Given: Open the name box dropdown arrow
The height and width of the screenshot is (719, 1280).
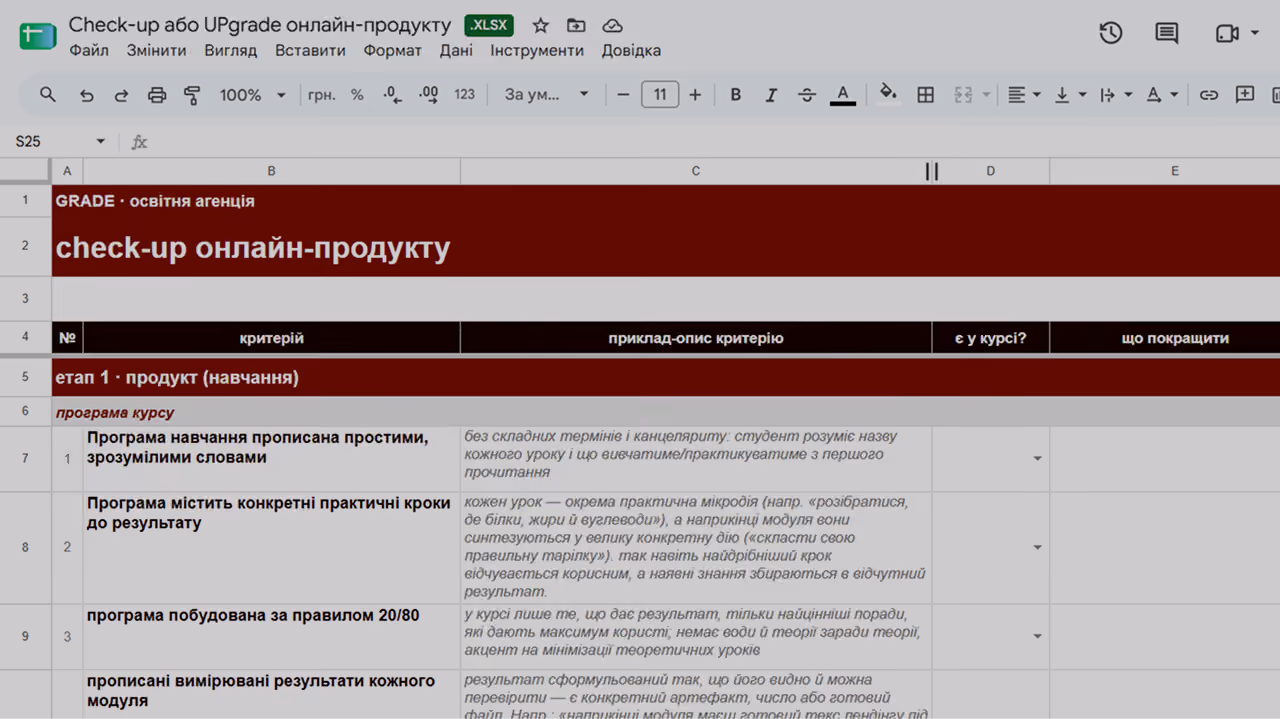Looking at the screenshot, I should 100,142.
